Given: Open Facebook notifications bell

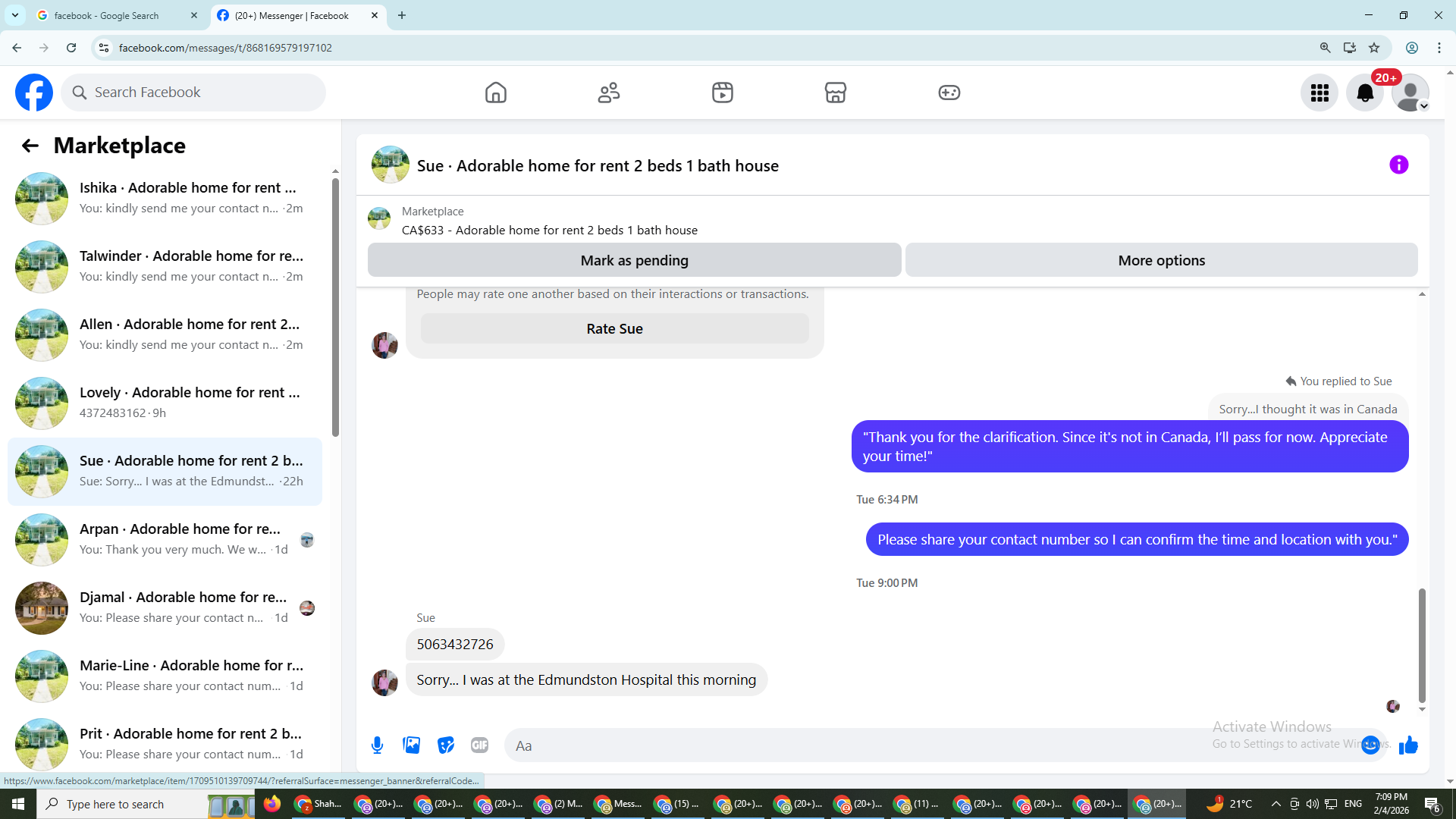Looking at the screenshot, I should pos(1364,93).
